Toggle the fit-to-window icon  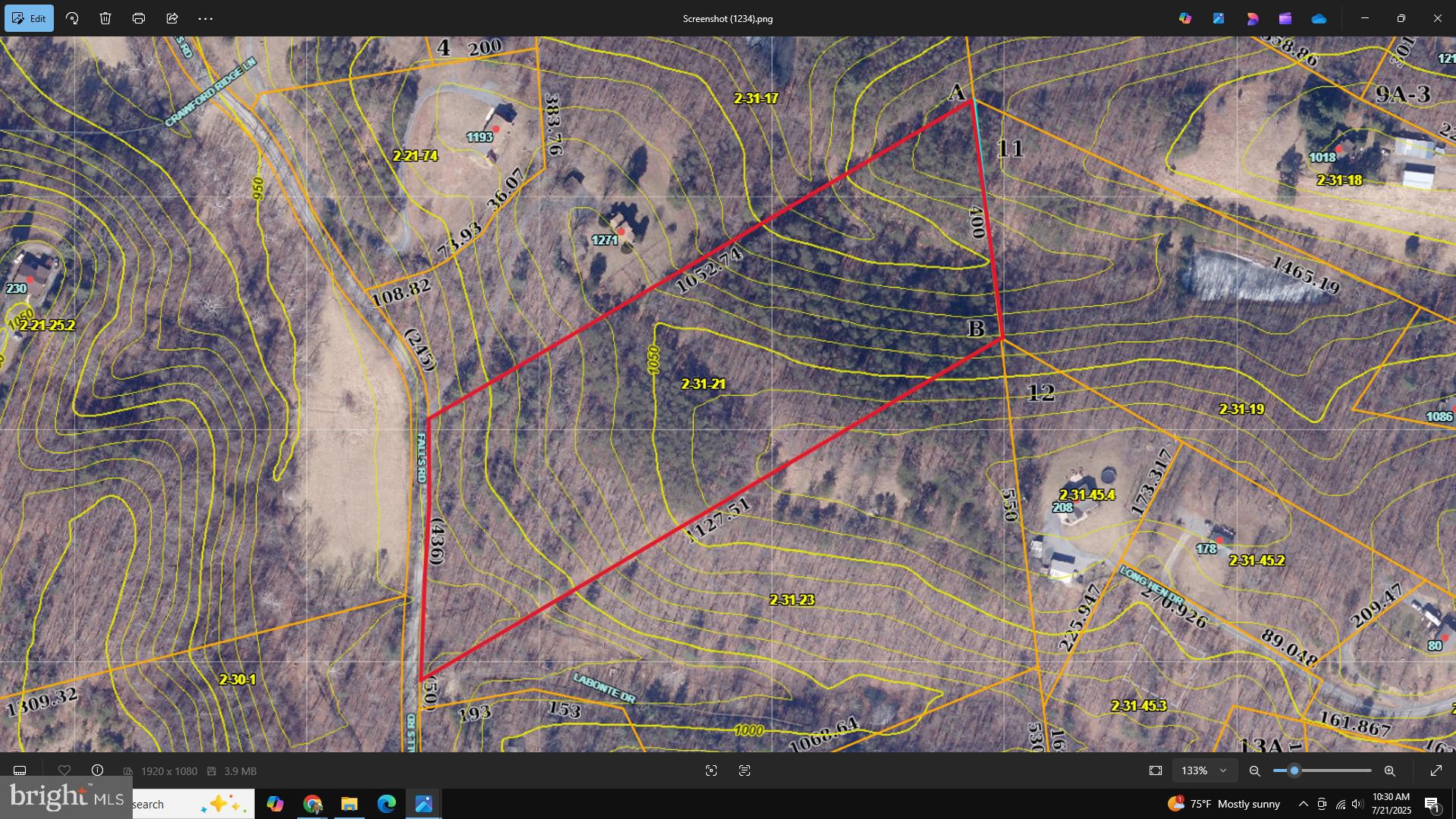click(x=1156, y=770)
